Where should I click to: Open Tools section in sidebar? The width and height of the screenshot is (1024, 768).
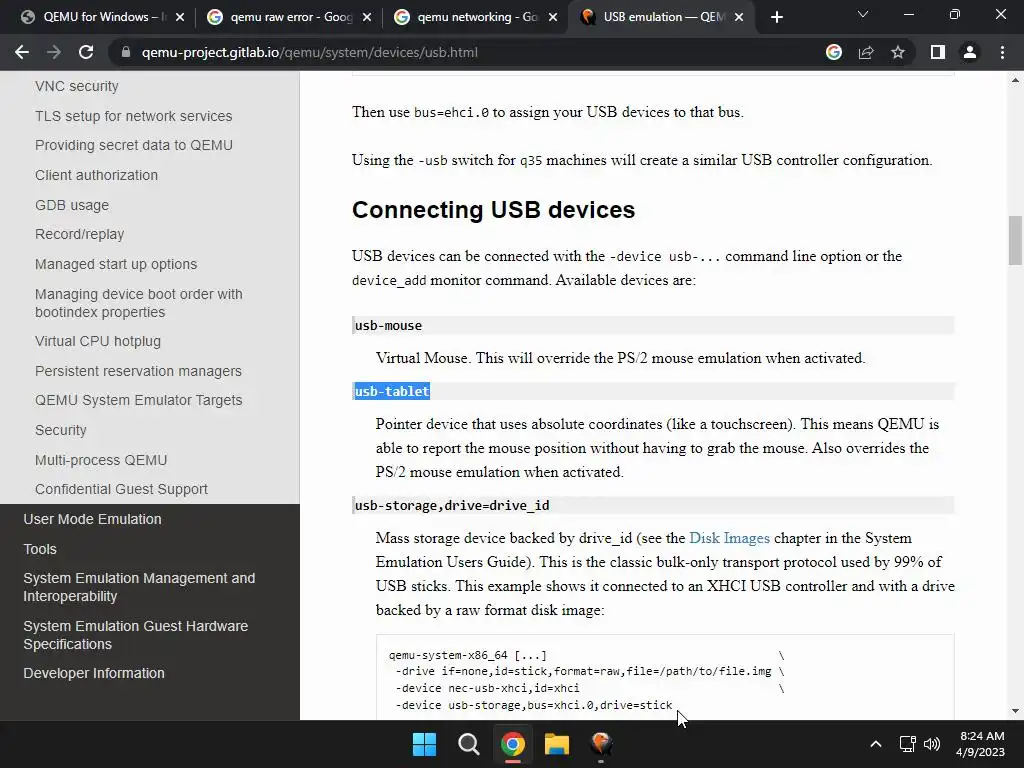40,549
